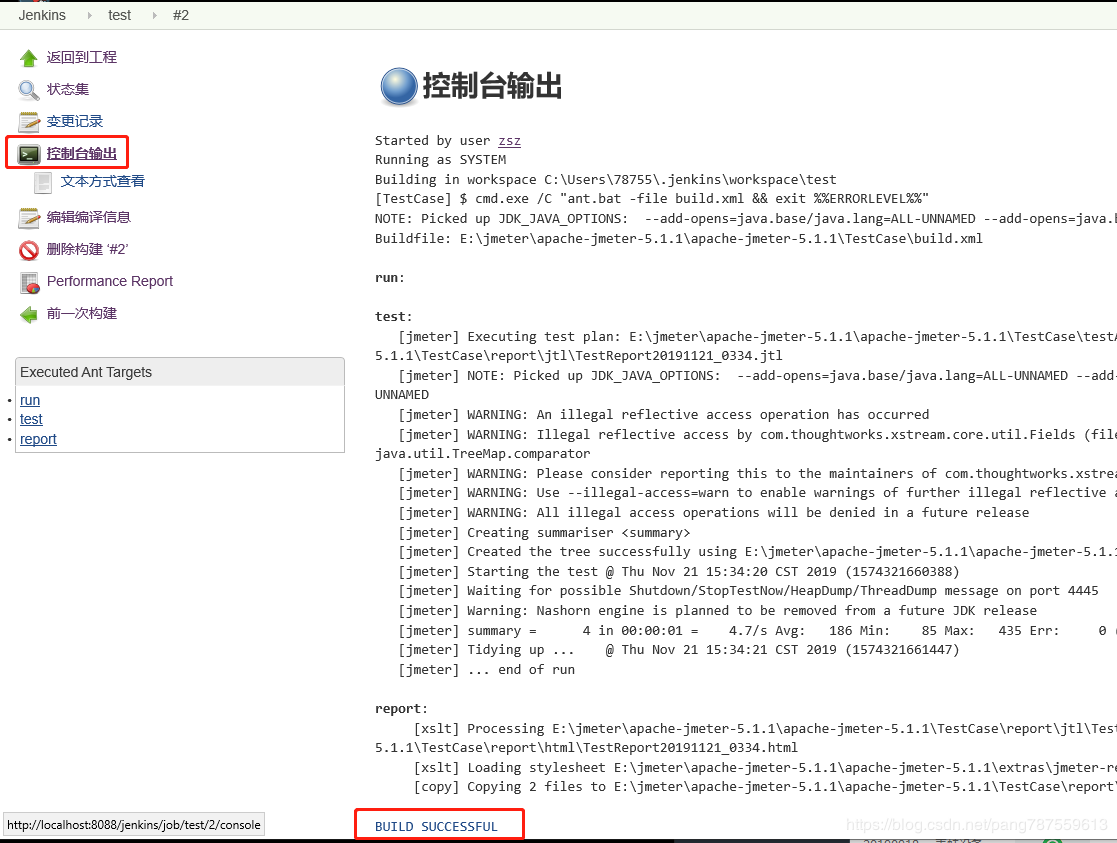Click the 'java.util.TreeMap.comparator' line

click(482, 453)
